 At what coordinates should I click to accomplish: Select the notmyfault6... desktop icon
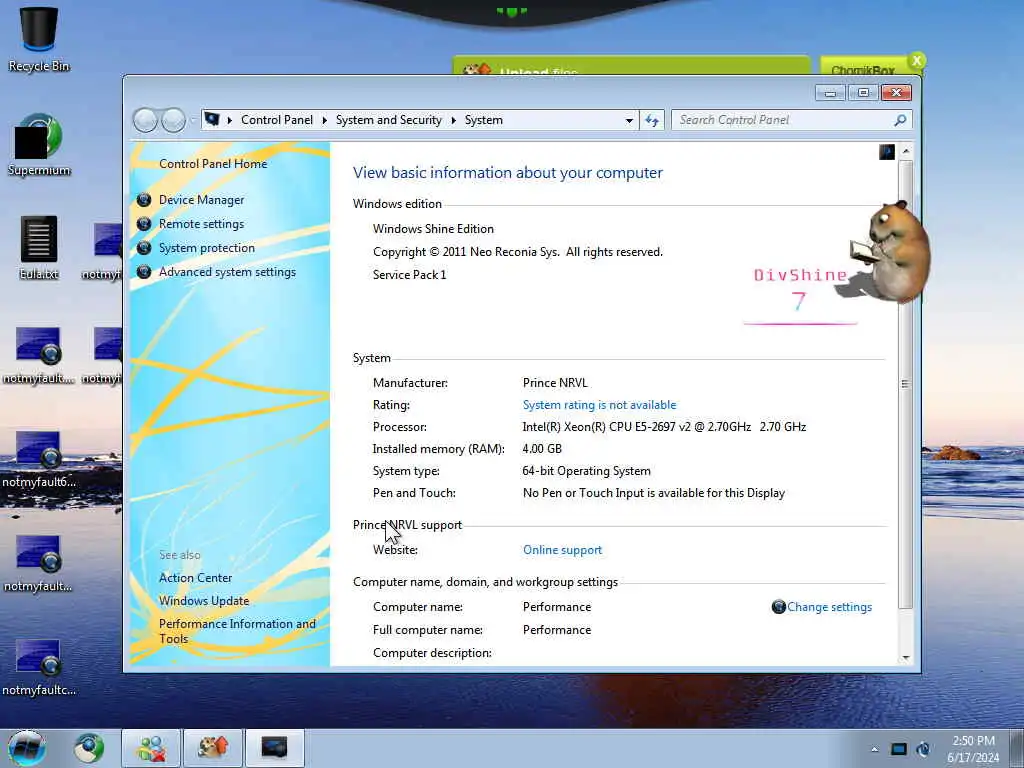point(39,458)
